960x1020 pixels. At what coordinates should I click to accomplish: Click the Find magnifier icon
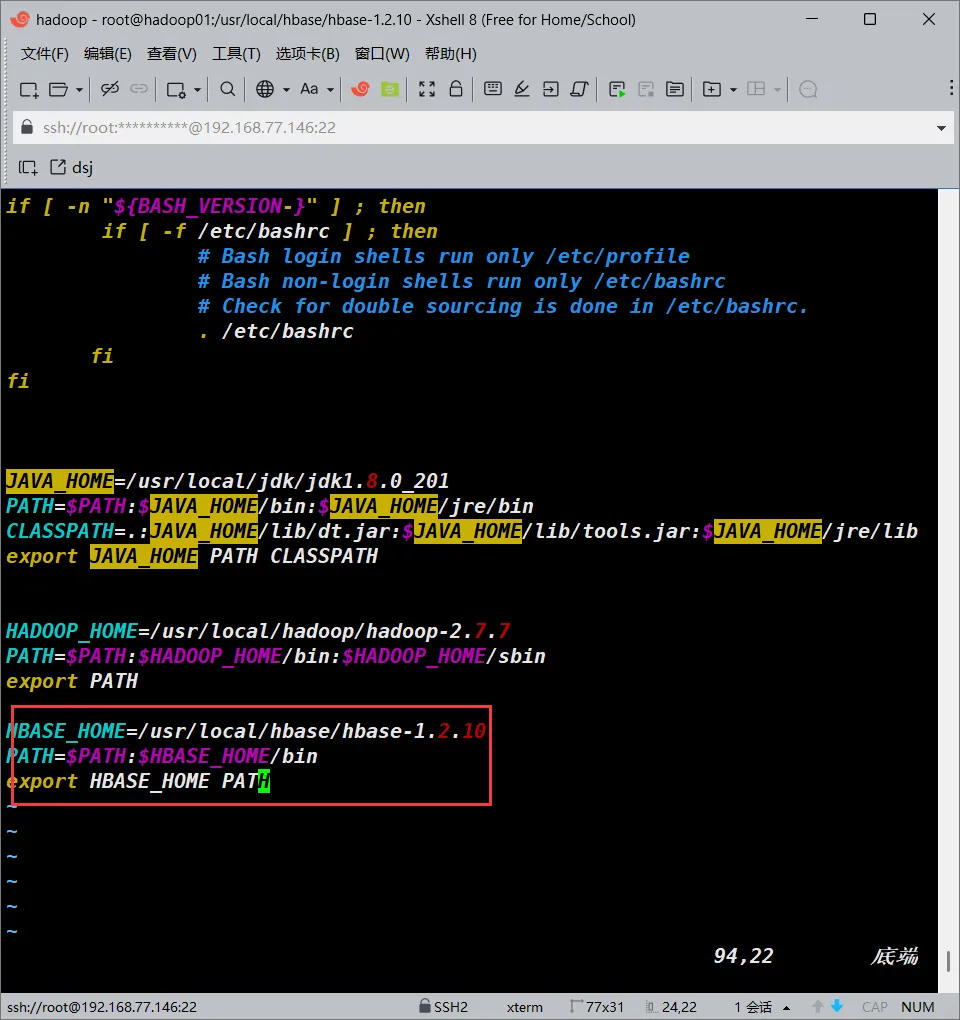[x=227, y=89]
